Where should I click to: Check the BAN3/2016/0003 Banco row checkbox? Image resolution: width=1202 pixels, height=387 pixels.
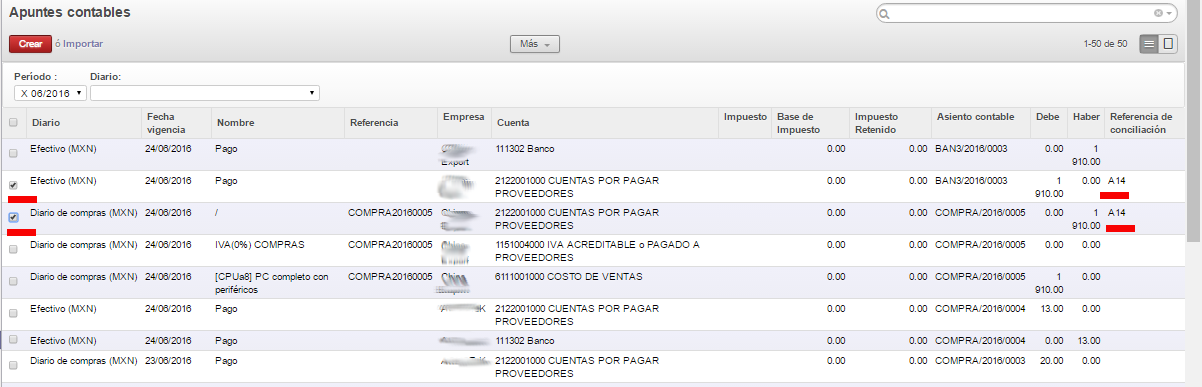coord(13,154)
